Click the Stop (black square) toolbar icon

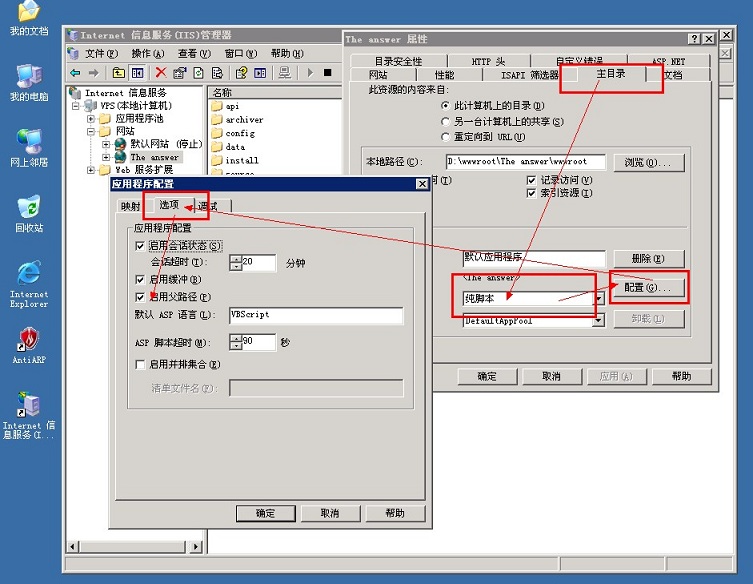tap(328, 73)
